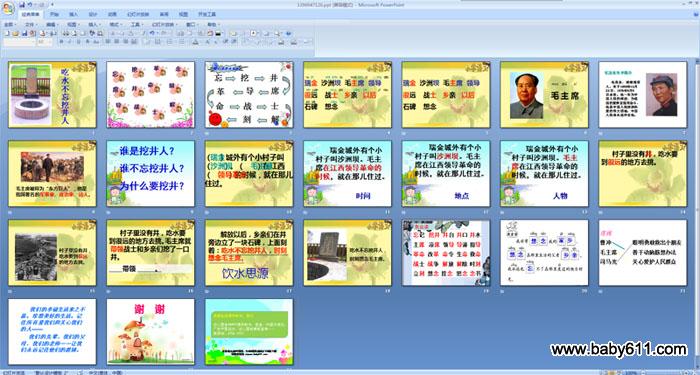
Task: Expand the 文件 classic menu dropdown
Action: coord(31,25)
